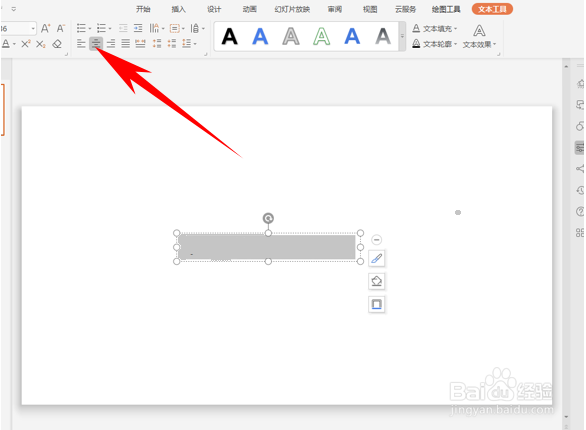The height and width of the screenshot is (430, 586).
Task: Switch to the 视图 tab
Action: click(x=370, y=9)
